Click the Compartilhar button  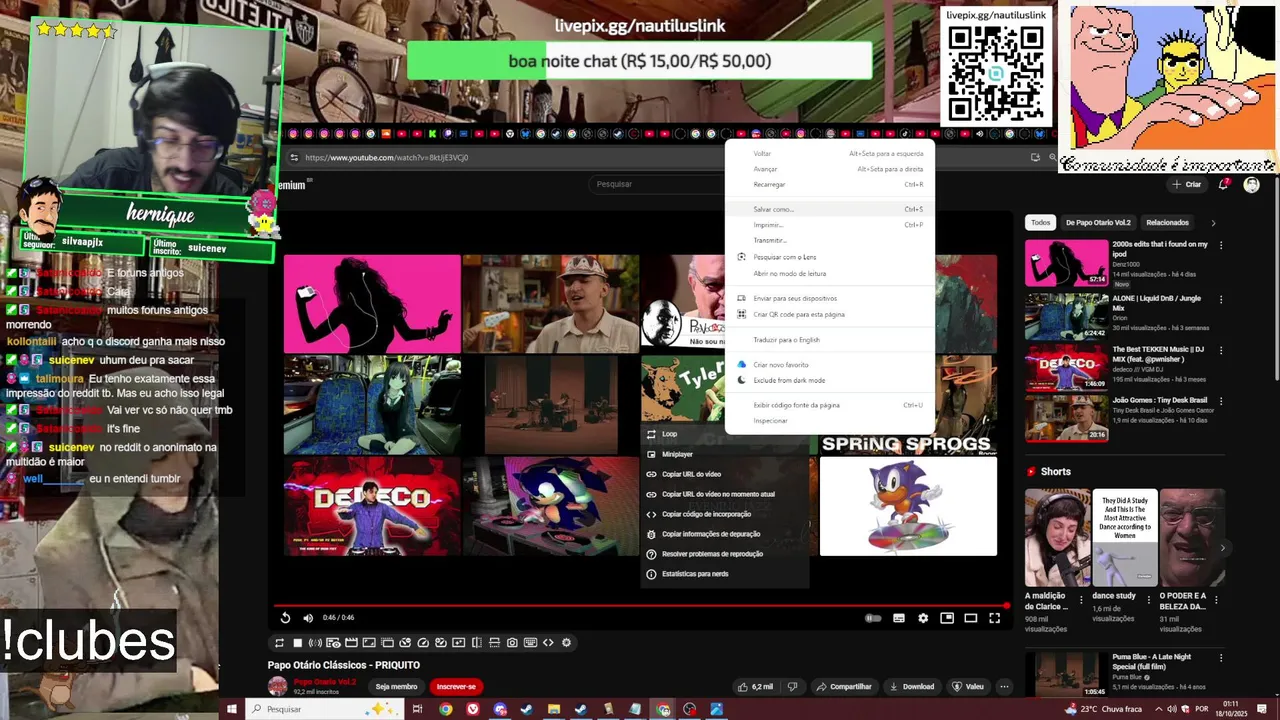coord(844,687)
